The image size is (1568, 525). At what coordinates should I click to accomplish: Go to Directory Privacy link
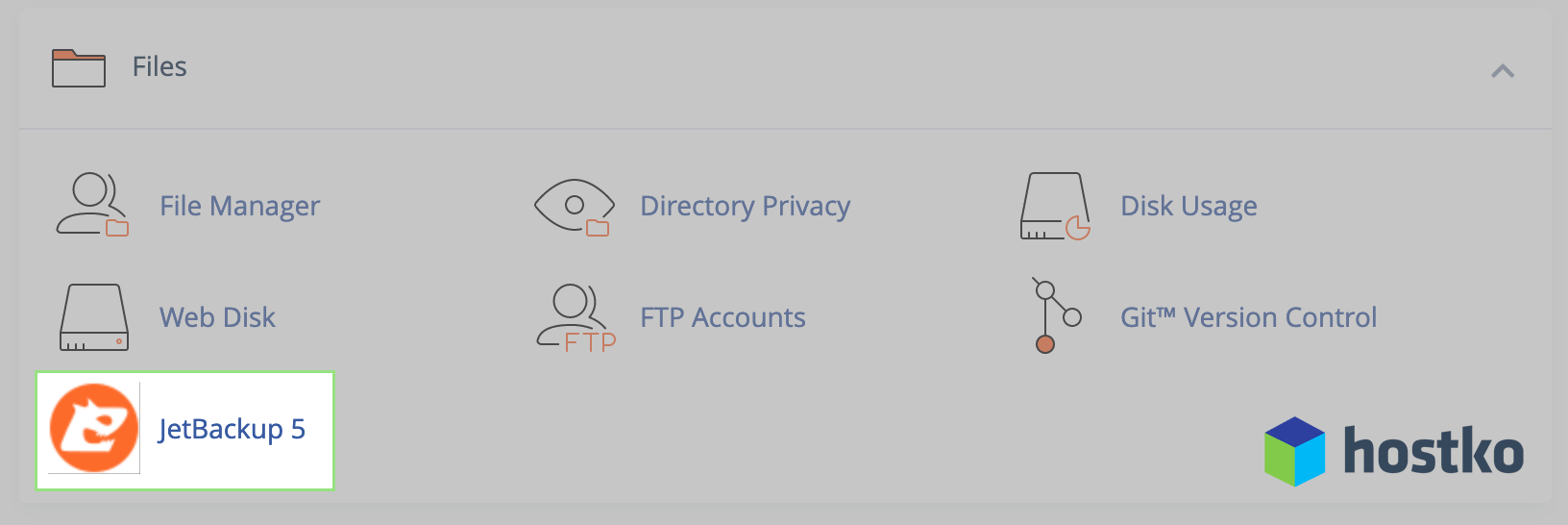746,207
